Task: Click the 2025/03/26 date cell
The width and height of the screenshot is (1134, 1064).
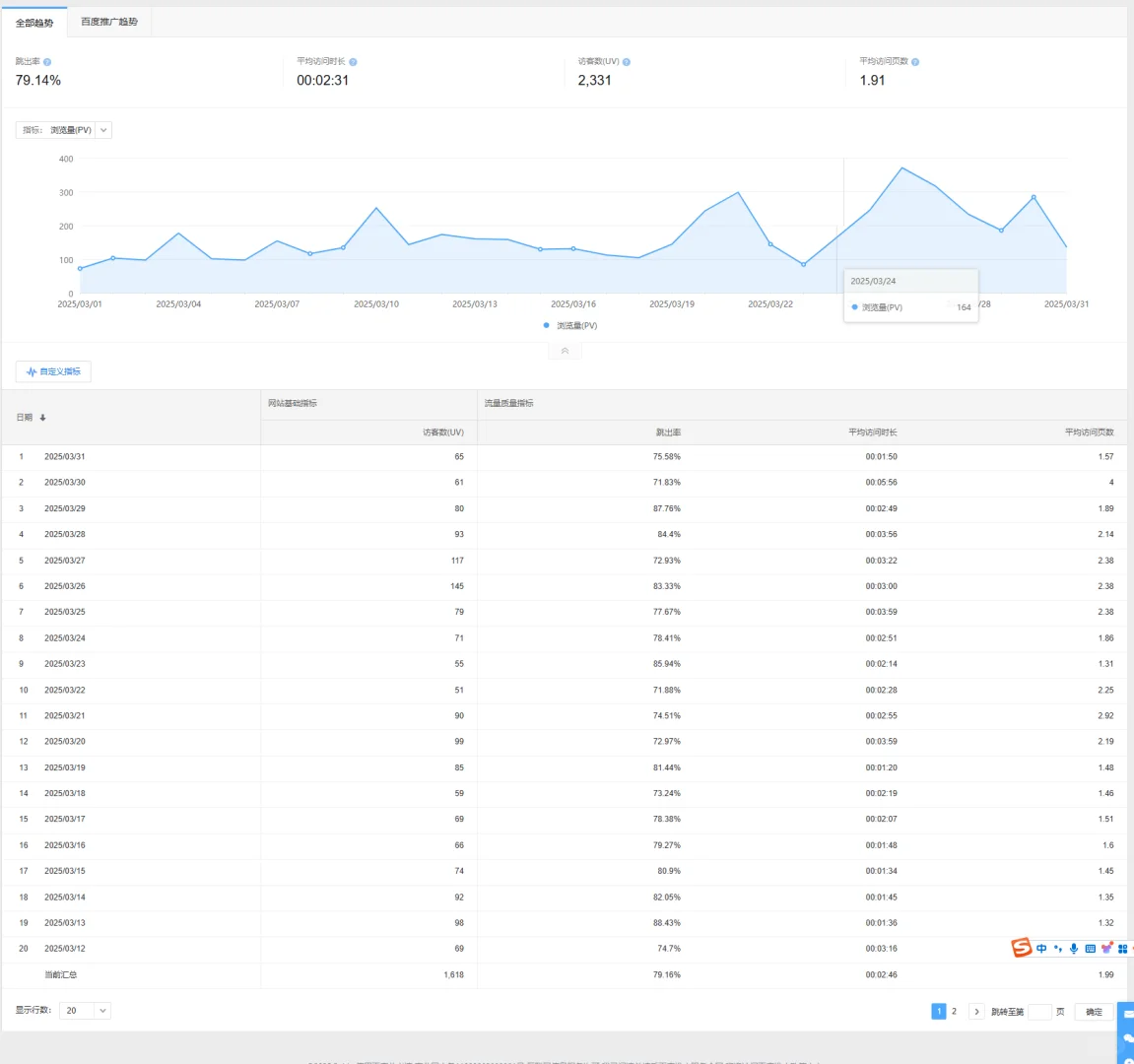Action: [64, 586]
